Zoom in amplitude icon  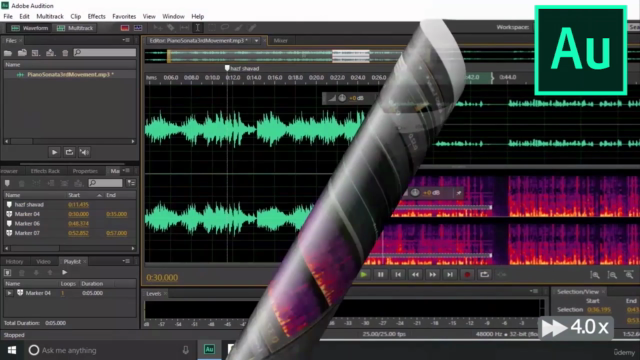coord(595,275)
